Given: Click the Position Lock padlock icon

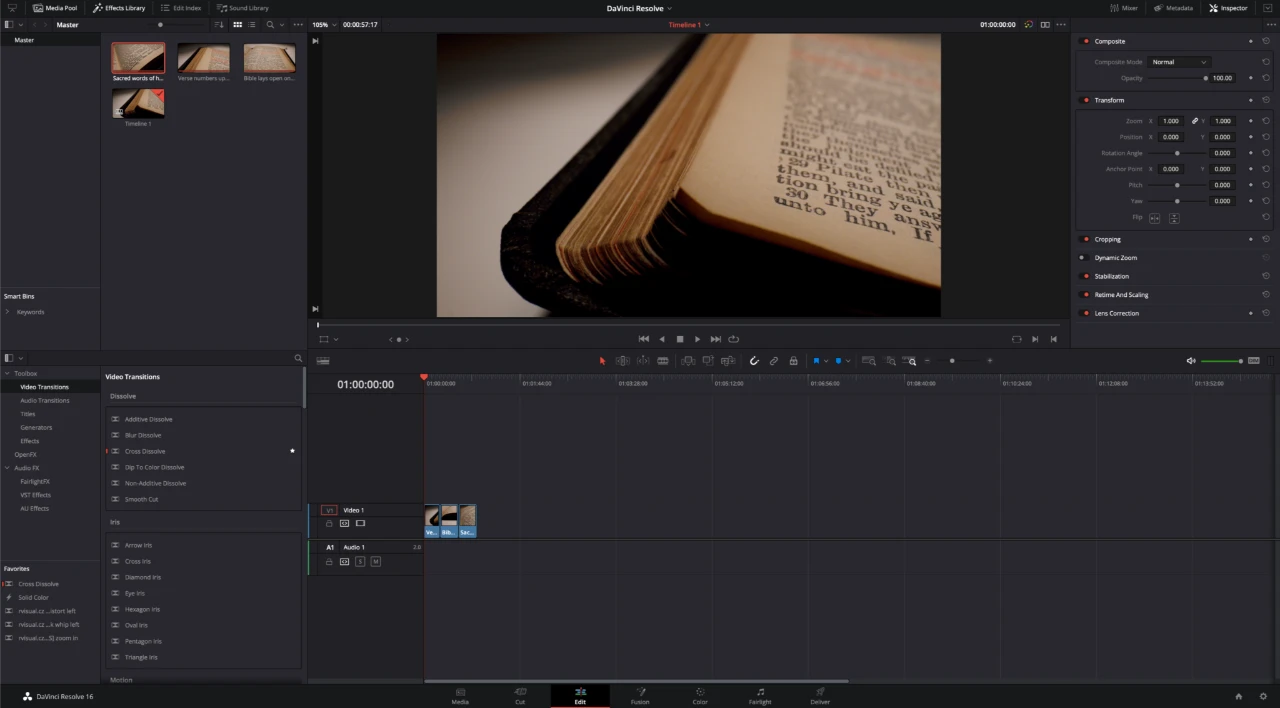Looking at the screenshot, I should coord(794,361).
